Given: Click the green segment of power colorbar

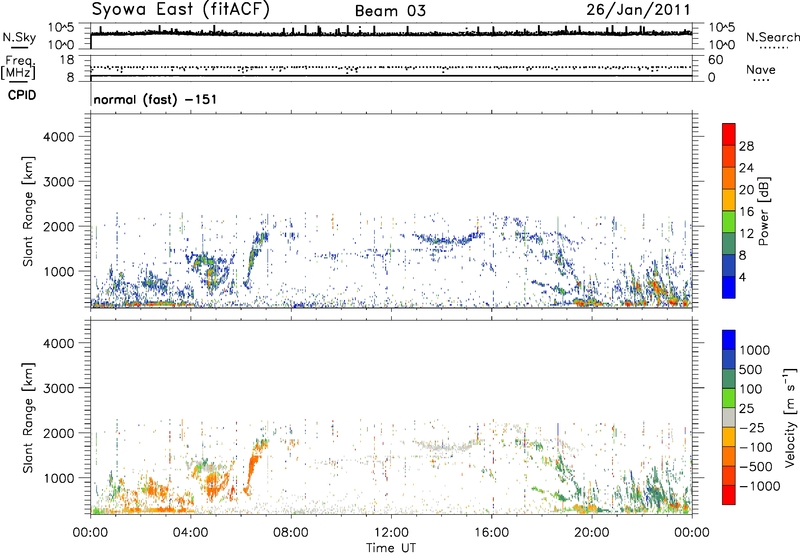Looking at the screenshot, I should pyautogui.click(x=729, y=221).
